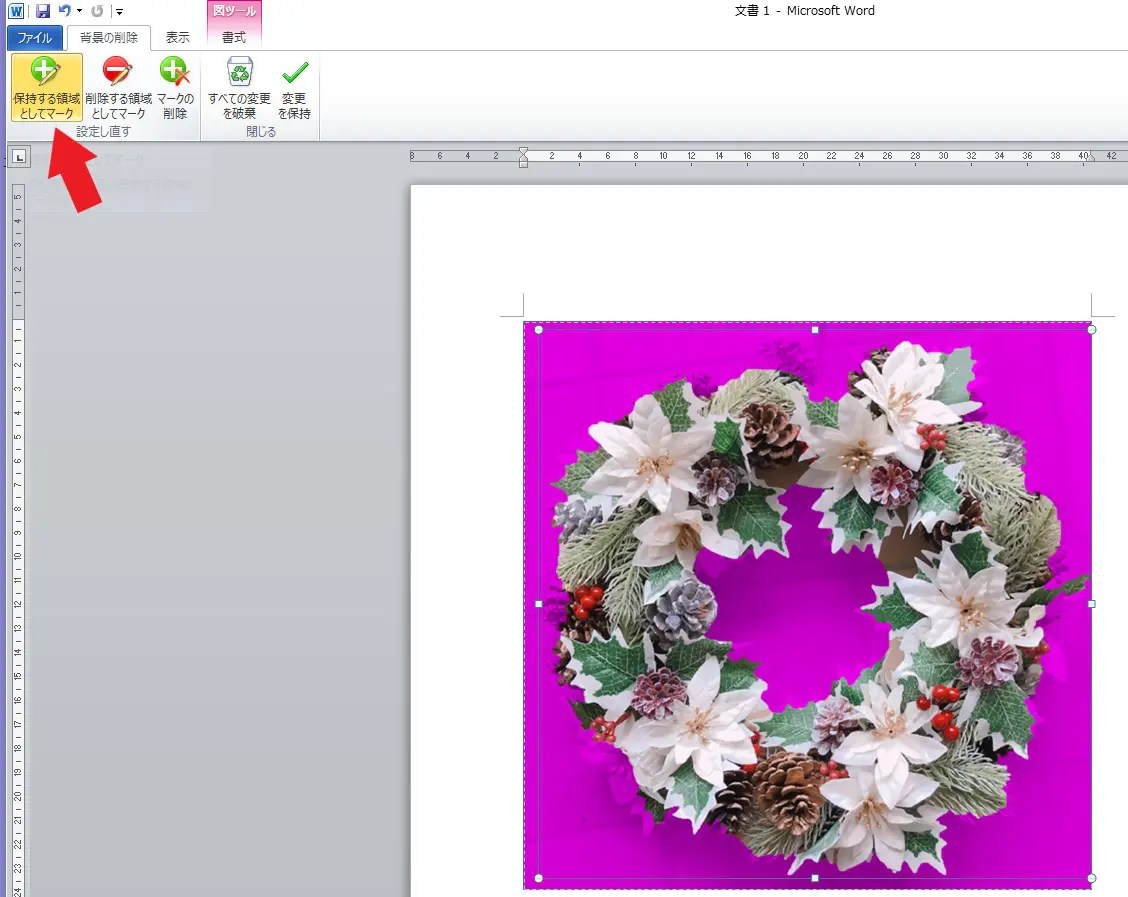Viewport: 1128px width, 897px height.
Task: Undo last action in quick access toolbar
Action: [x=65, y=11]
